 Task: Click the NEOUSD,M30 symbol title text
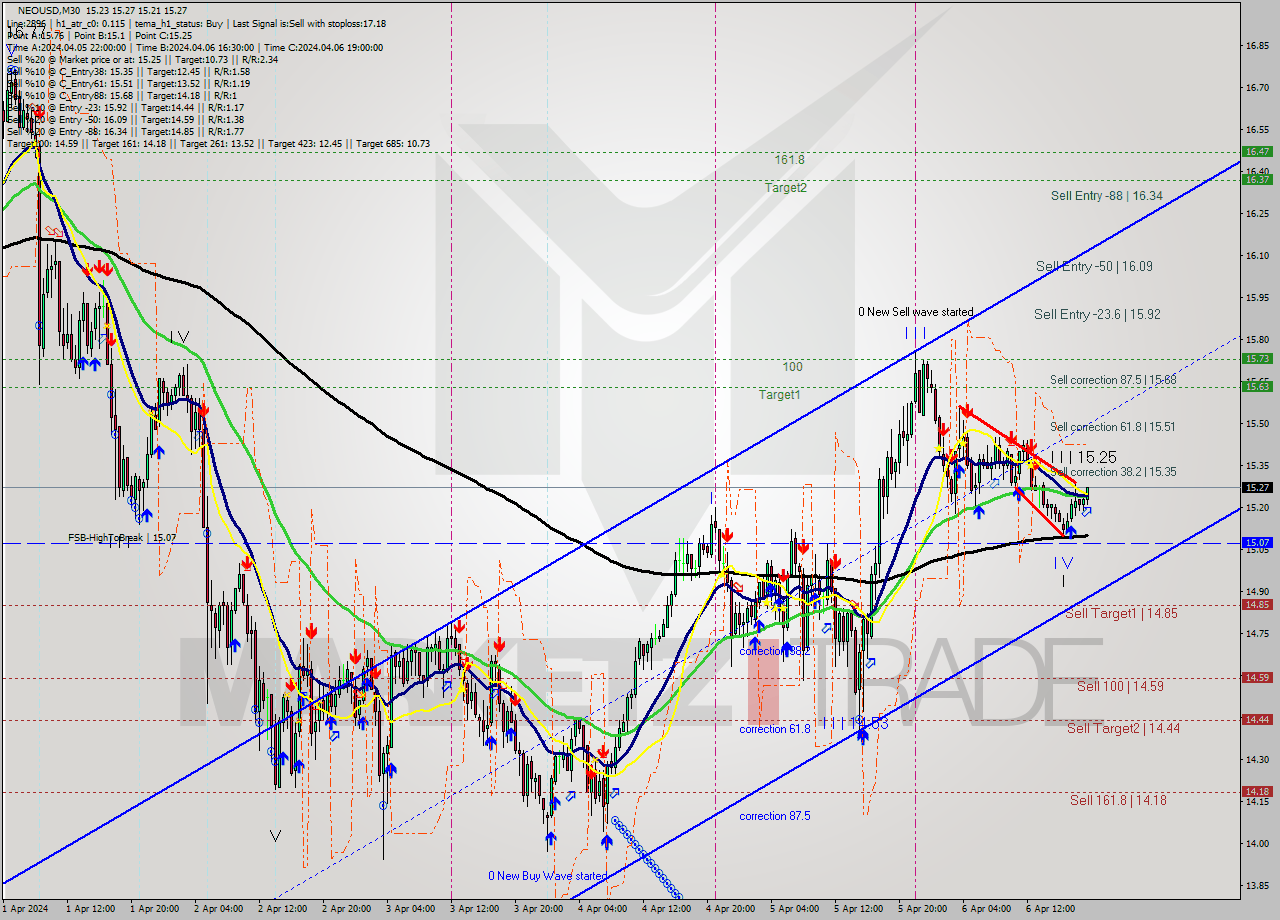pos(50,10)
